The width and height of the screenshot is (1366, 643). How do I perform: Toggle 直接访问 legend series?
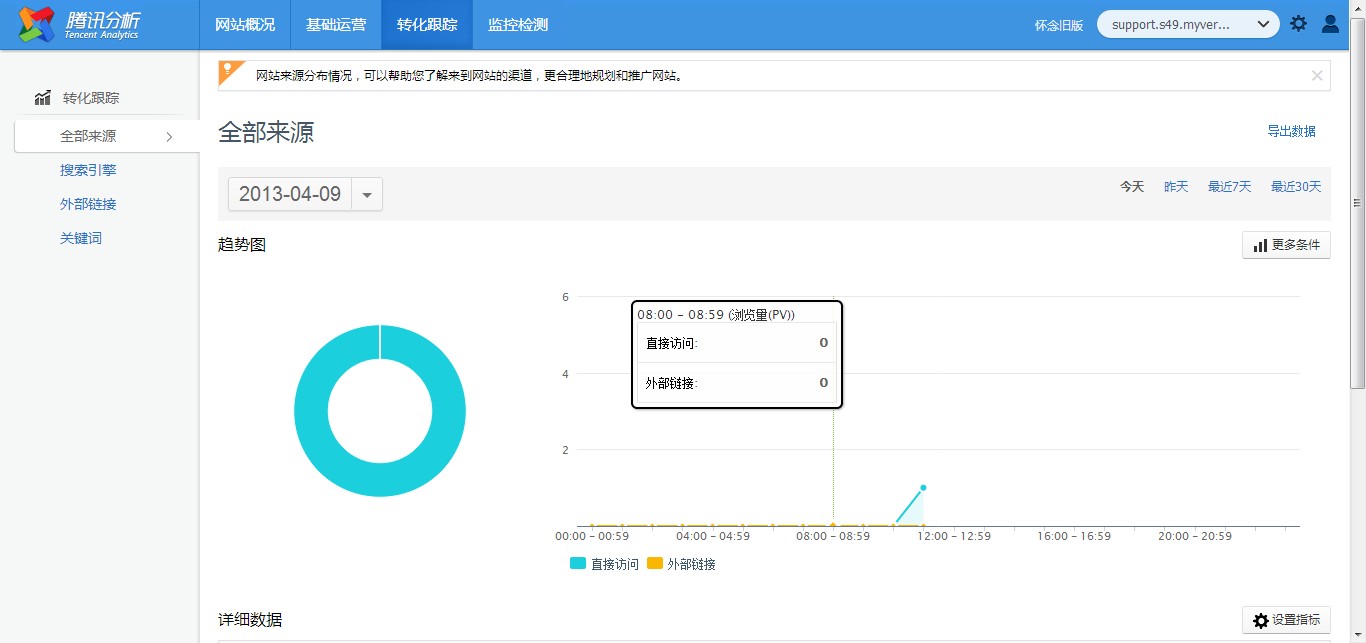point(604,564)
